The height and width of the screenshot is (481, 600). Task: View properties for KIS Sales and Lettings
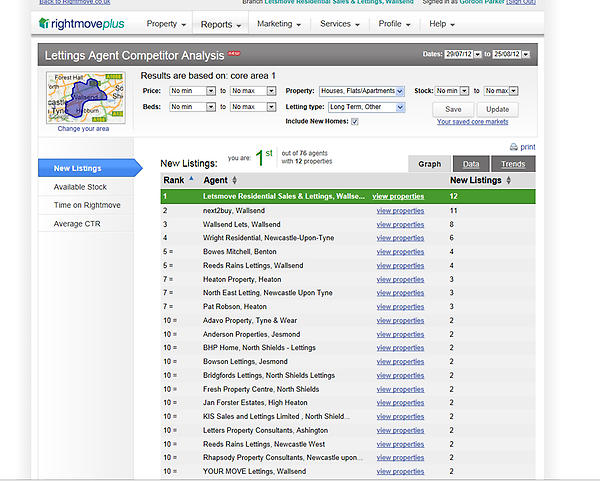pos(400,417)
